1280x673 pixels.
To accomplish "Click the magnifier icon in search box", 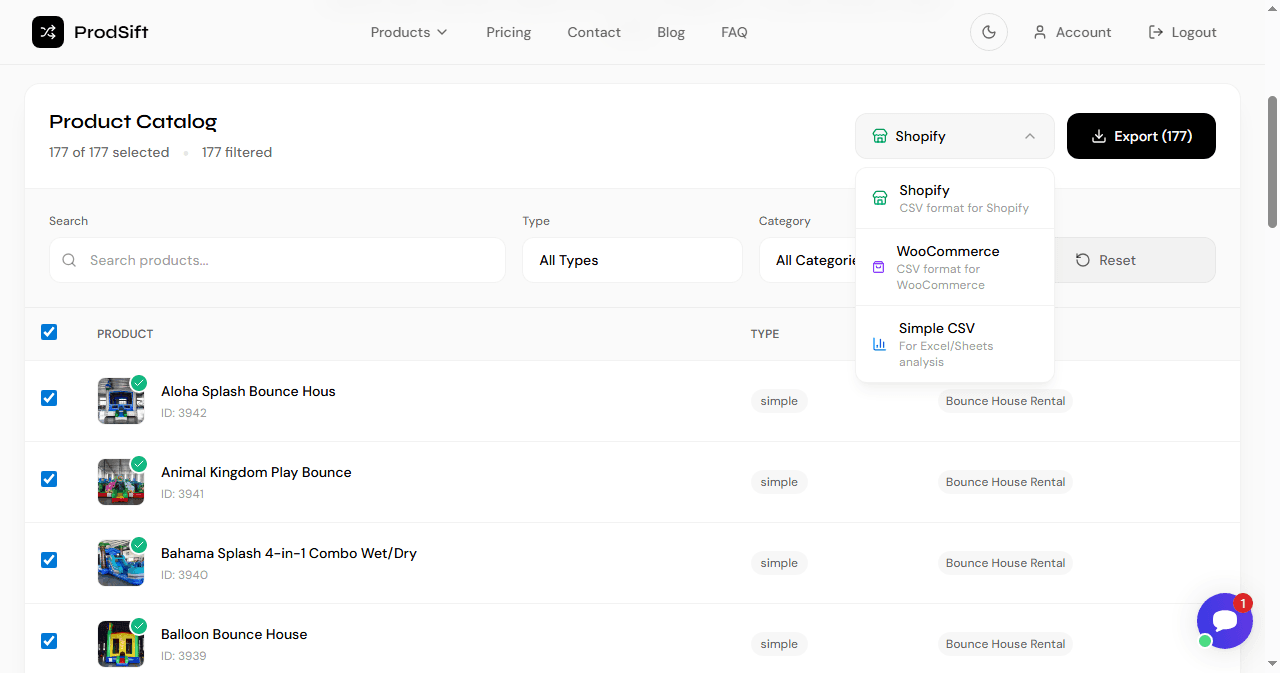I will pyautogui.click(x=69, y=260).
